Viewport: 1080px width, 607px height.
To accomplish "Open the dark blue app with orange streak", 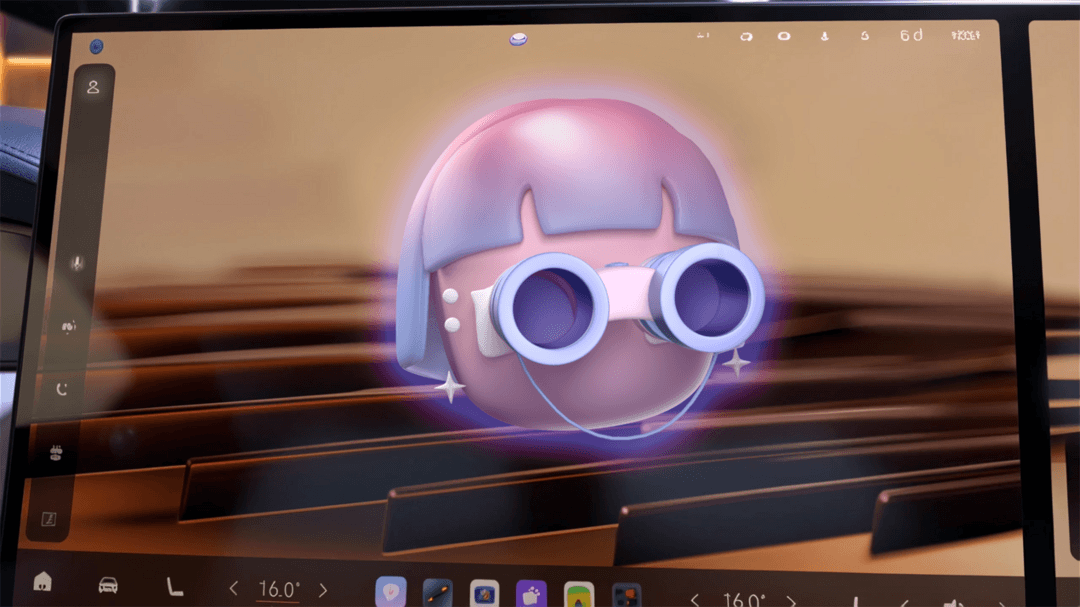I will [437, 593].
